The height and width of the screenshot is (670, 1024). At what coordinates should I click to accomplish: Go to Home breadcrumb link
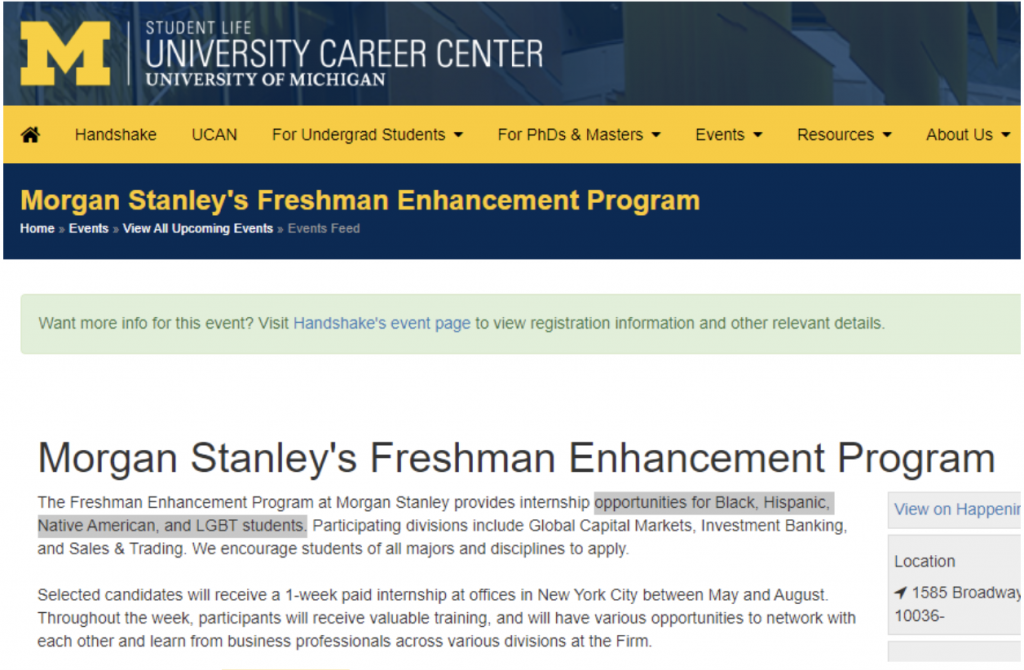pyautogui.click(x=37, y=229)
